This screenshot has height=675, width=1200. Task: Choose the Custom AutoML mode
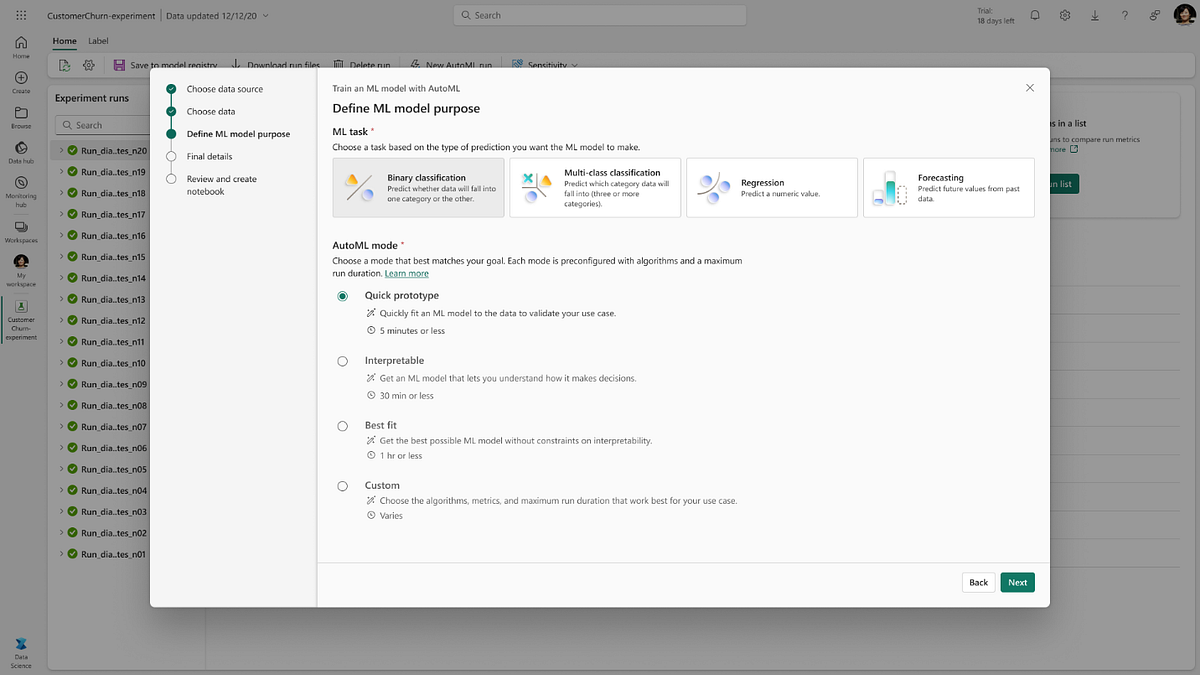[x=343, y=486]
